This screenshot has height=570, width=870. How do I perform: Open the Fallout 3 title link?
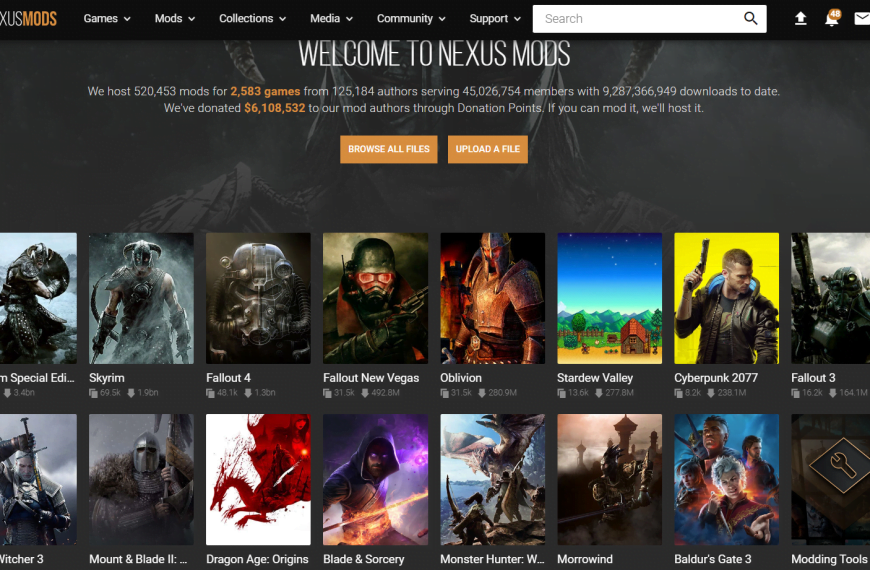click(x=813, y=378)
